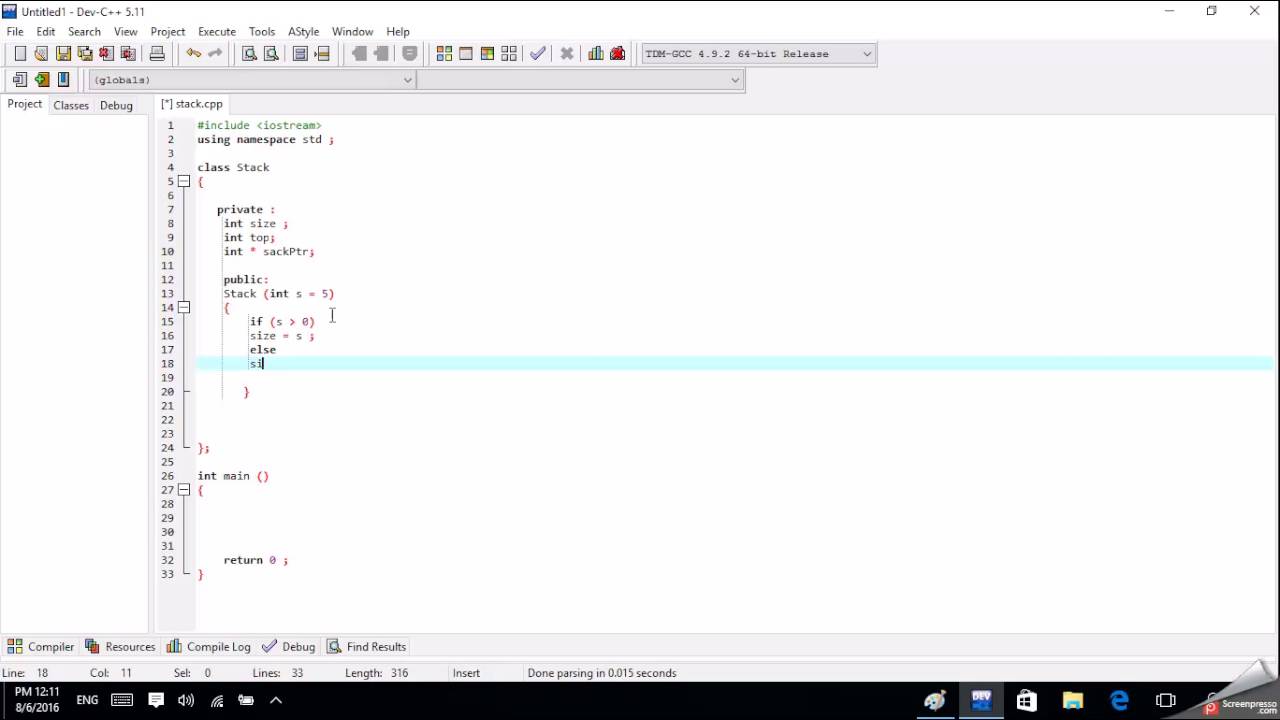Click the Goto function toolbar icon

300,54
